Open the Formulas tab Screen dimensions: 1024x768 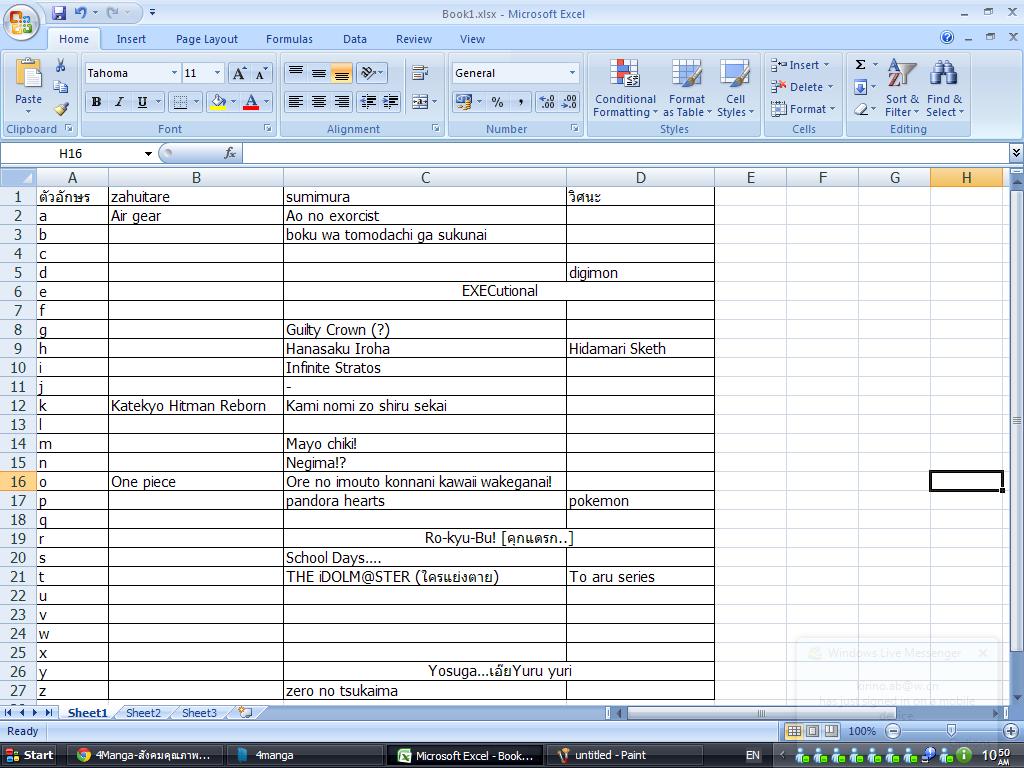289,39
